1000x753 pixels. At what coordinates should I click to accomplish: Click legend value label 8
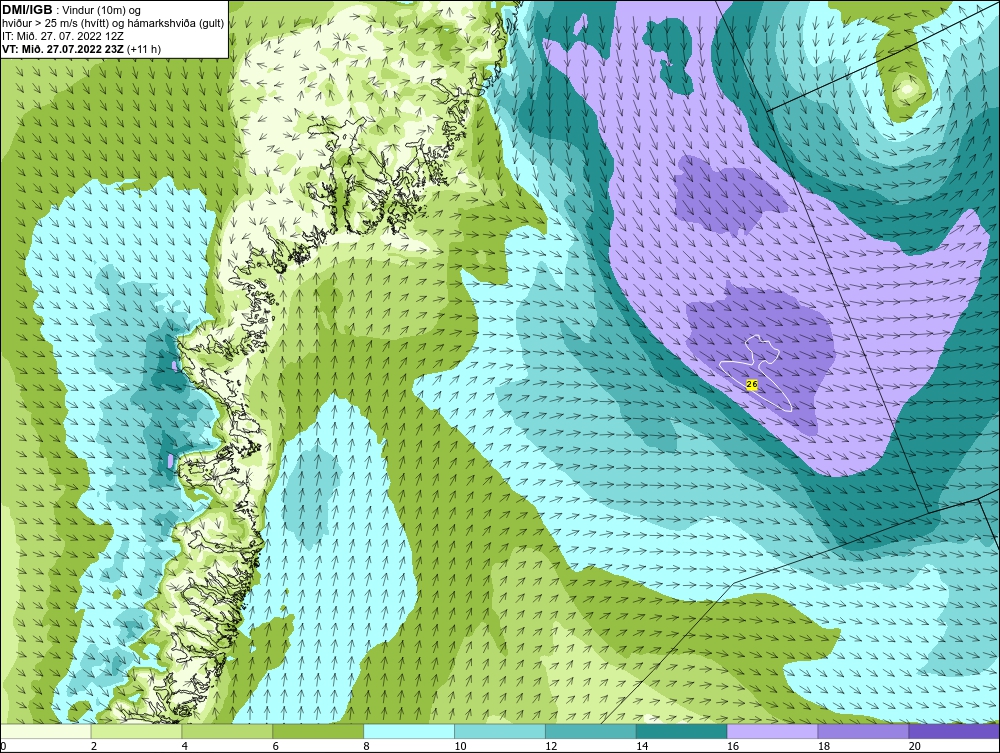pos(367,746)
